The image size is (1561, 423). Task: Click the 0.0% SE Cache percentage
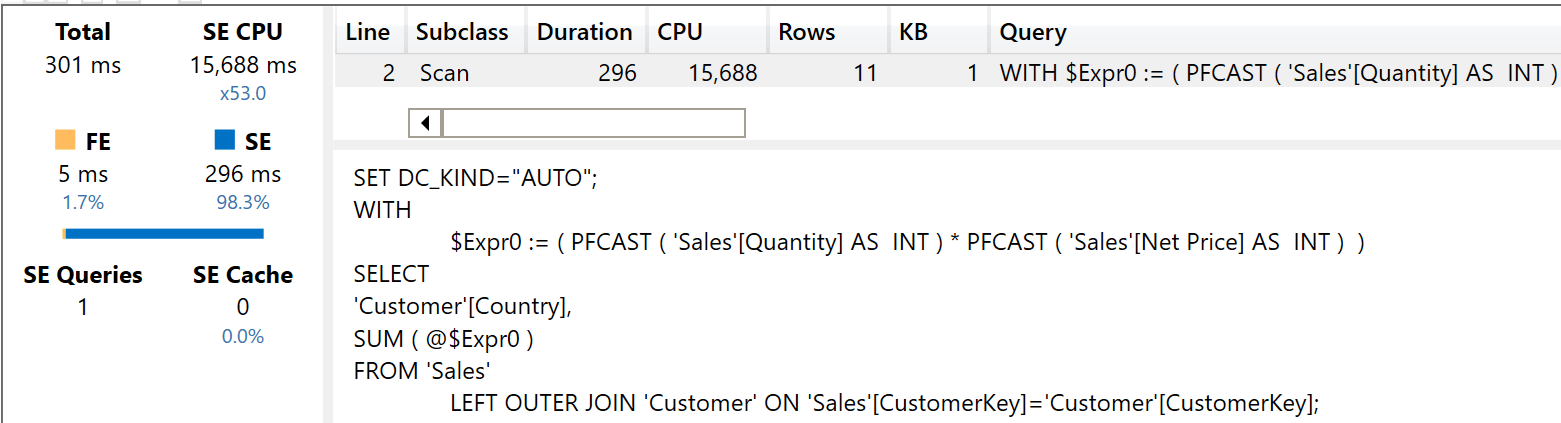click(x=243, y=336)
